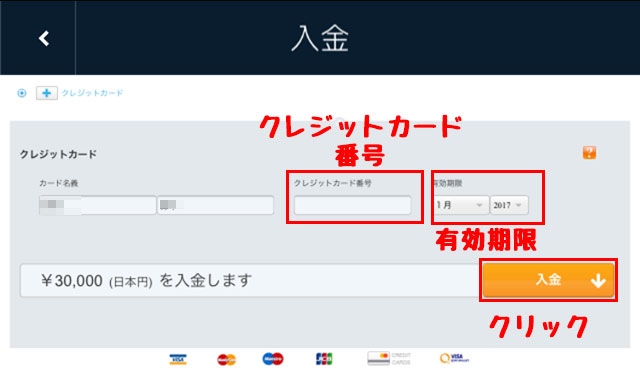The height and width of the screenshot is (391, 640).
Task: Open the クレジットカード link at top
Action: click(92, 93)
